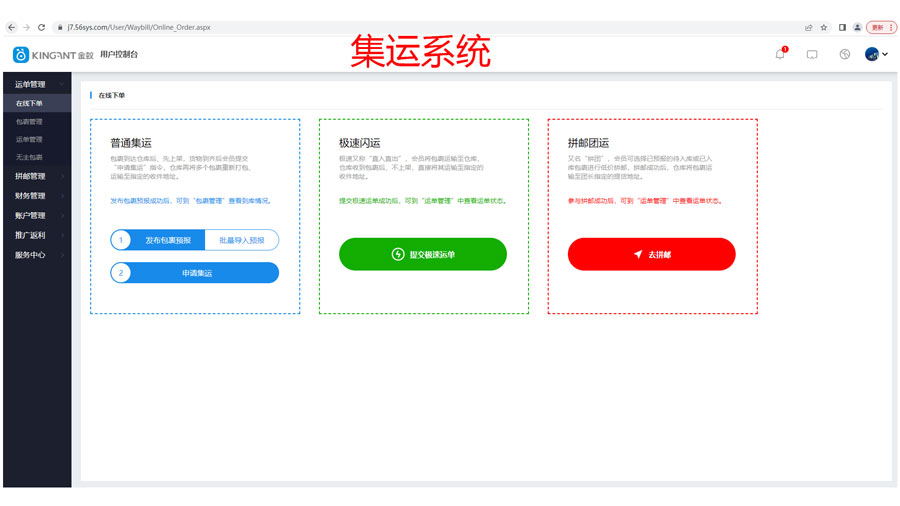Open the browser side panel icon

pos(842,27)
